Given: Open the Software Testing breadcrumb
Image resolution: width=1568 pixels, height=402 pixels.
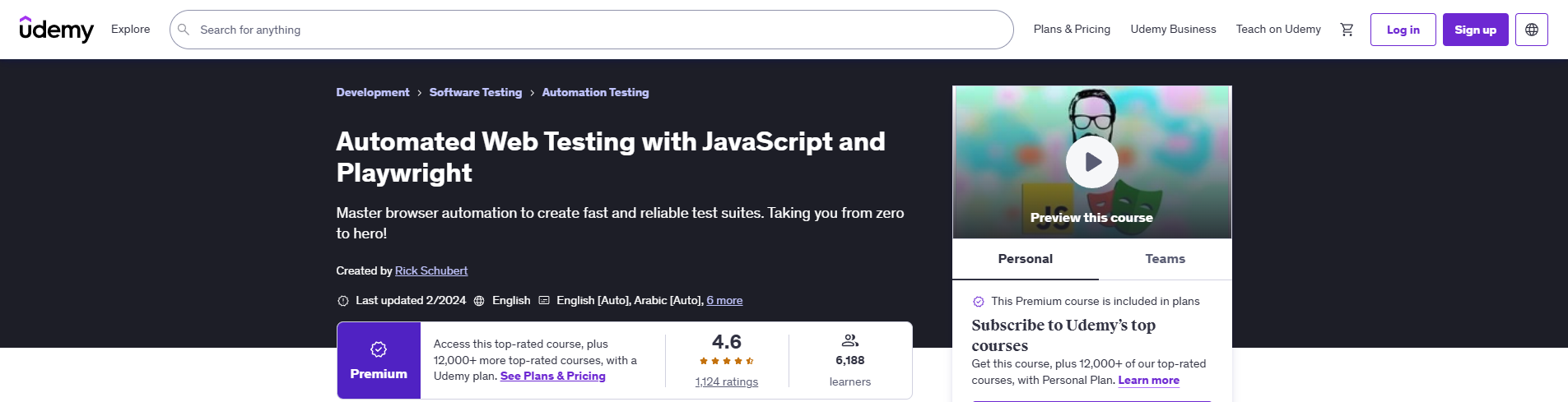Looking at the screenshot, I should [476, 92].
